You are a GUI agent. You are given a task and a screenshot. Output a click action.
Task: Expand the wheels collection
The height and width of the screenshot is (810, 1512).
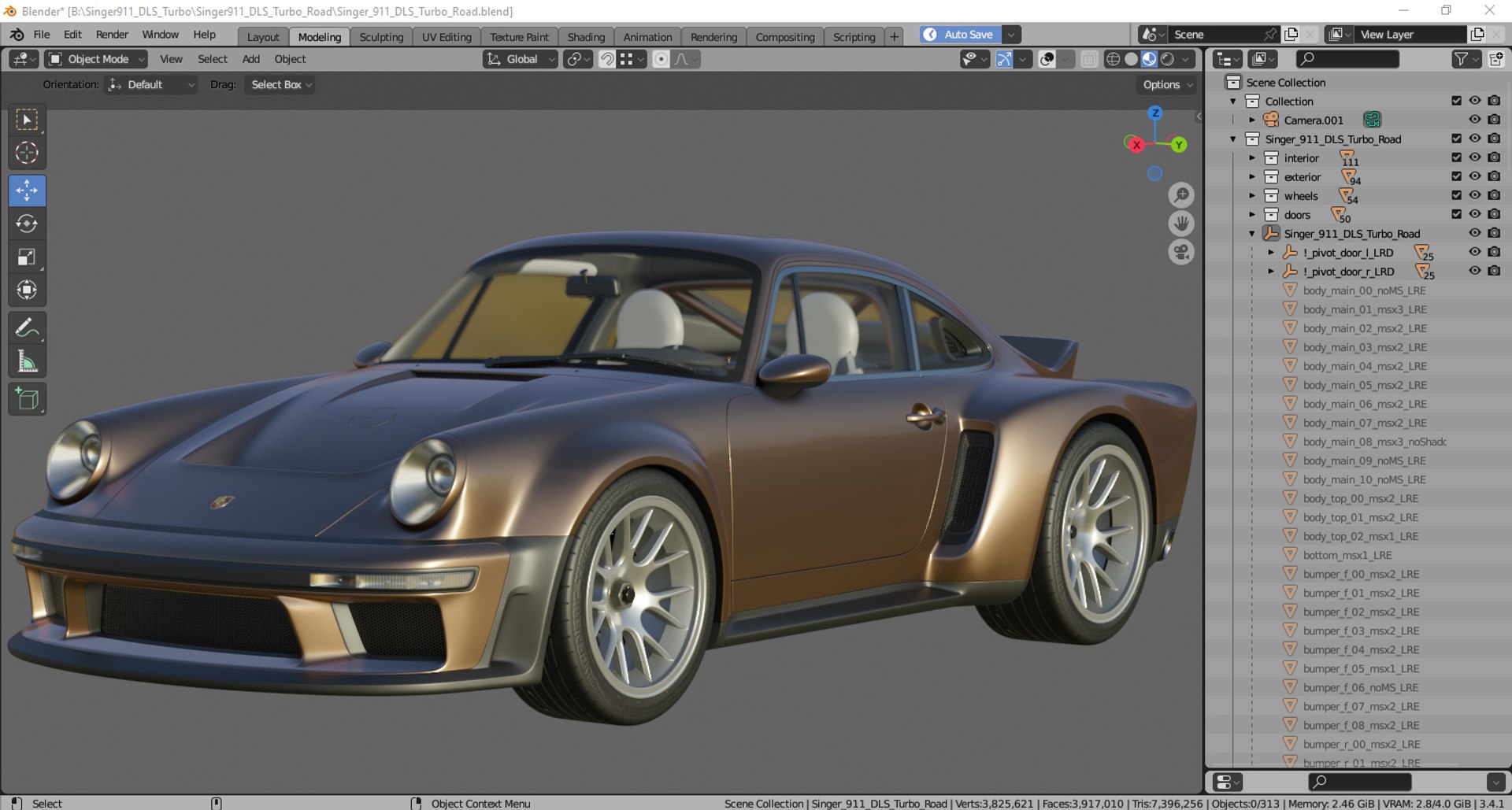tap(1252, 195)
